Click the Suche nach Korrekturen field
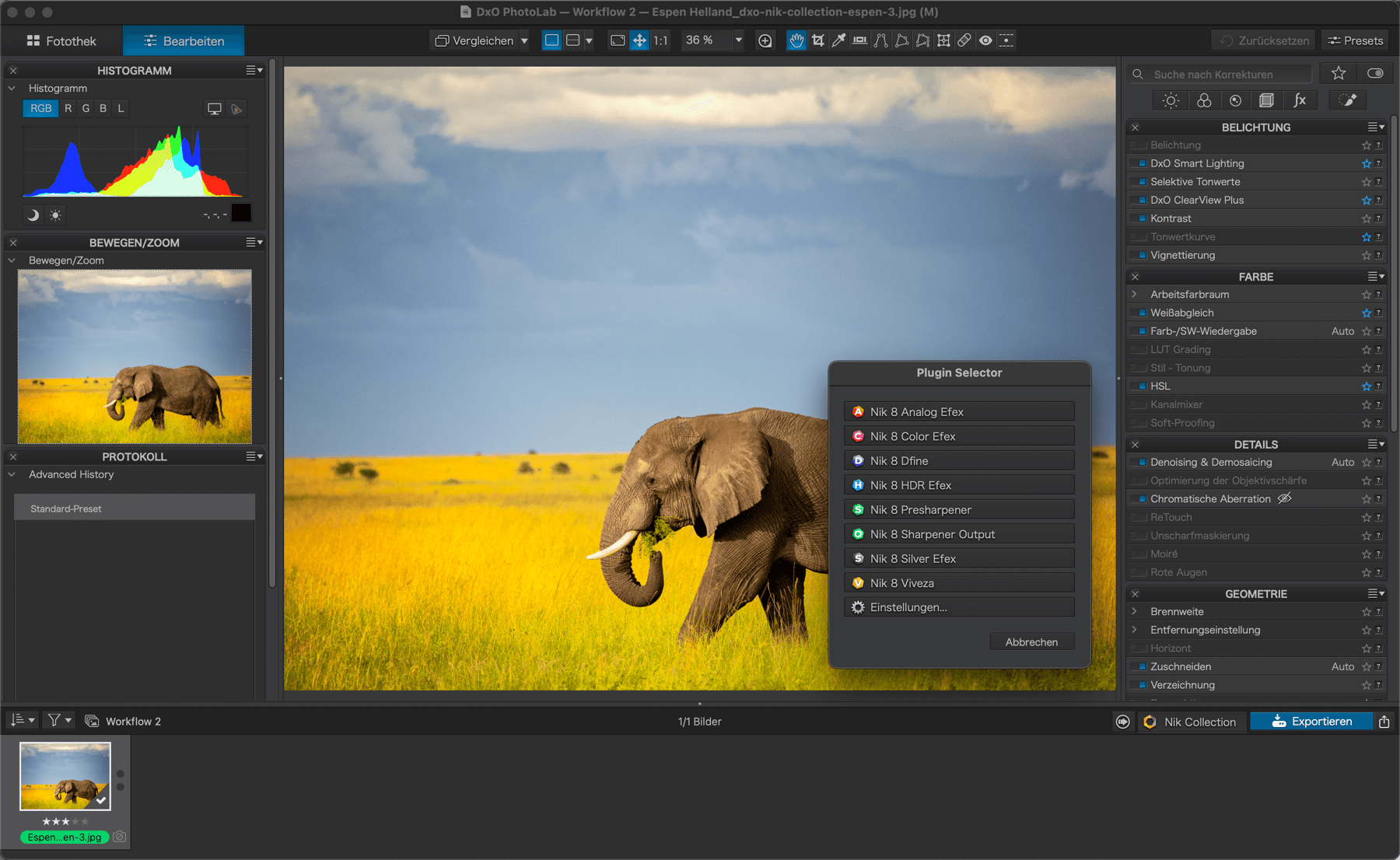This screenshot has height=860, width=1400. click(x=1220, y=74)
